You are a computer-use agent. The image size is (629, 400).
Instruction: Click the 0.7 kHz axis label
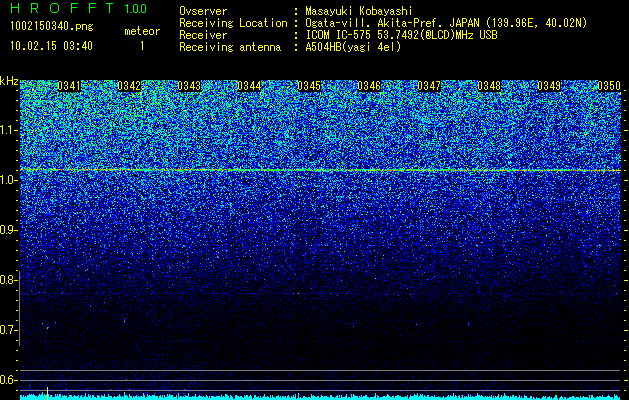coord(8,330)
